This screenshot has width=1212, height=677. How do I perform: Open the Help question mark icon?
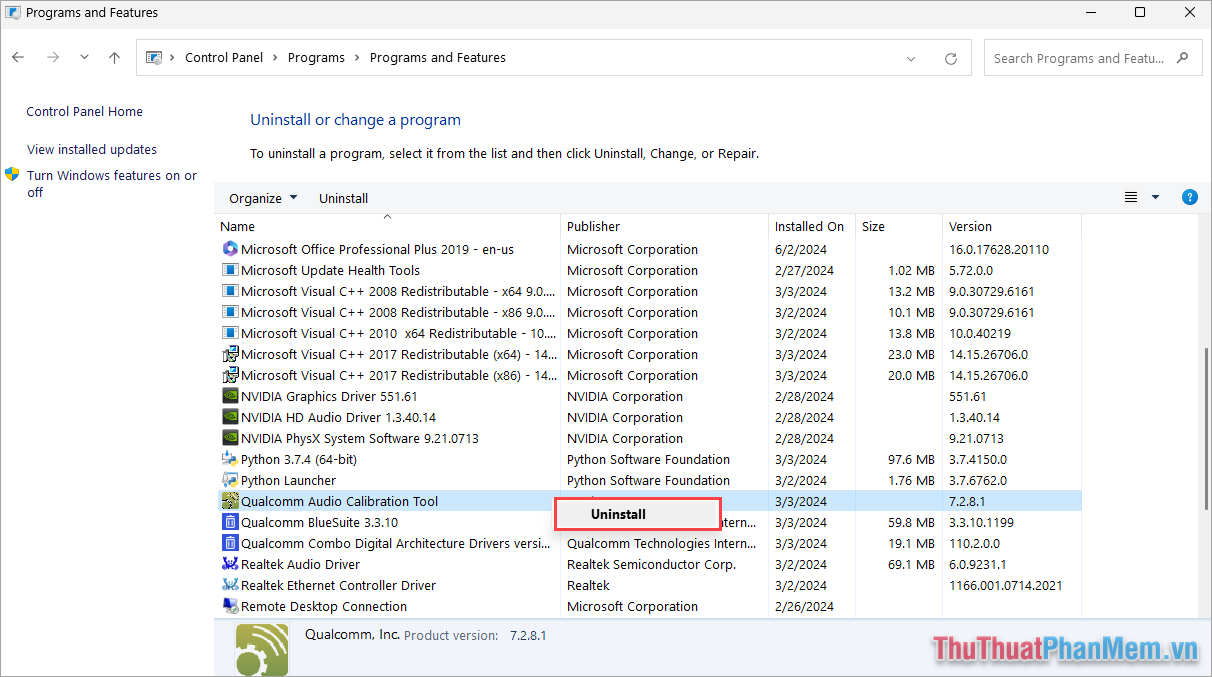coord(1189,197)
